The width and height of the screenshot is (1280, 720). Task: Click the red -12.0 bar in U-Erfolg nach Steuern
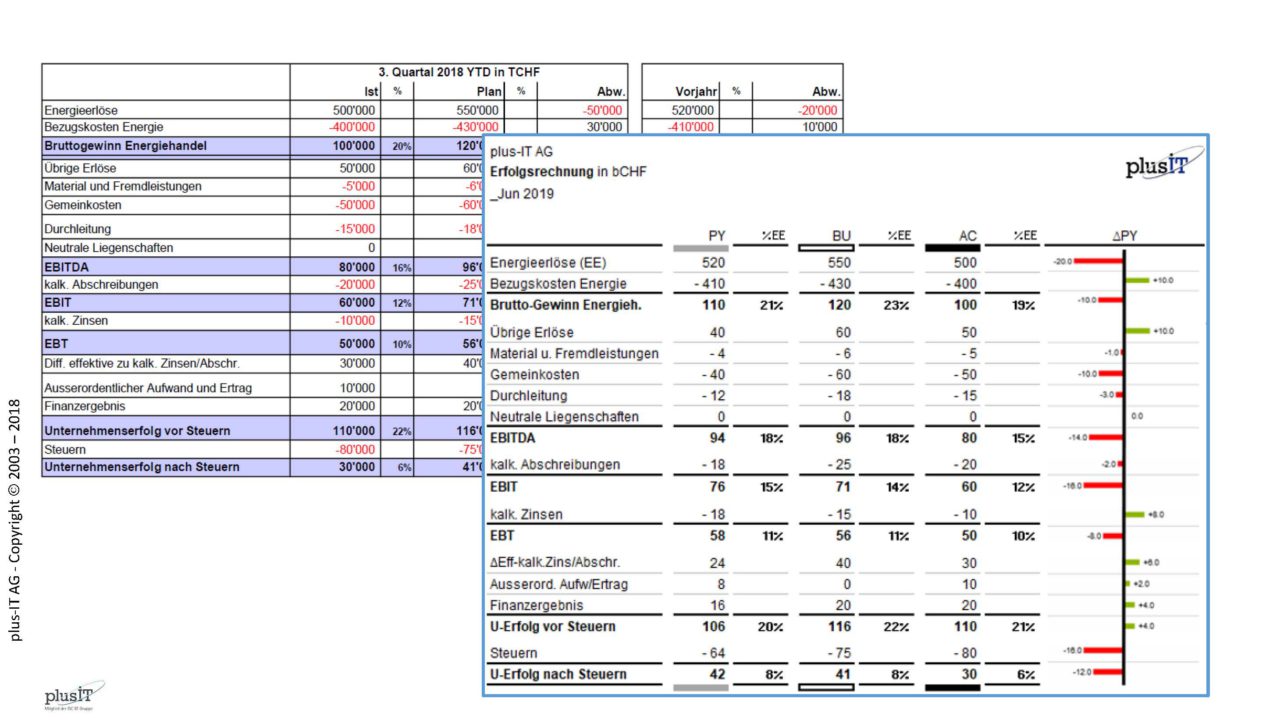pos(1109,672)
